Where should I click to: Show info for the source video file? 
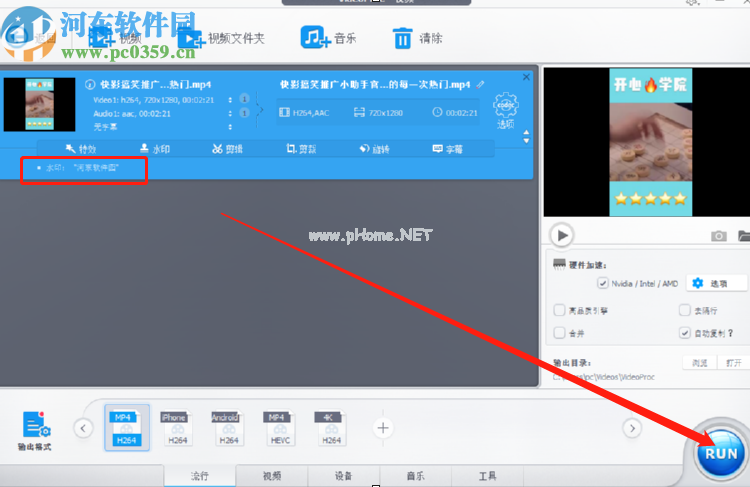[x=90, y=85]
